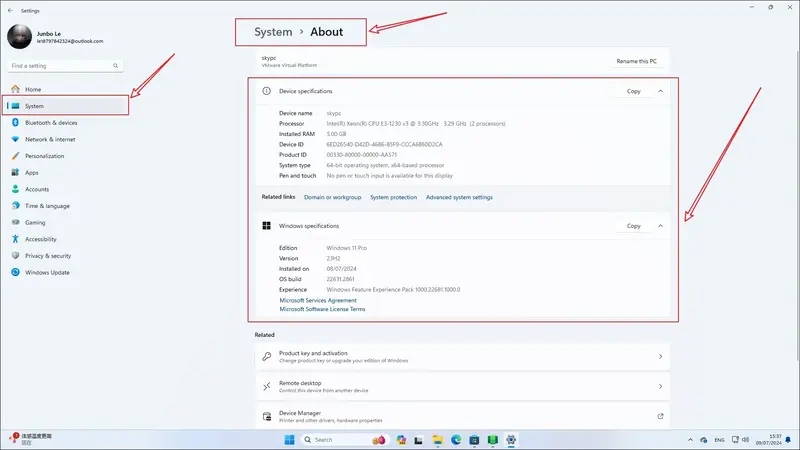Open Gaming settings in sidebar
Screen dimensions: 800x450
35,222
